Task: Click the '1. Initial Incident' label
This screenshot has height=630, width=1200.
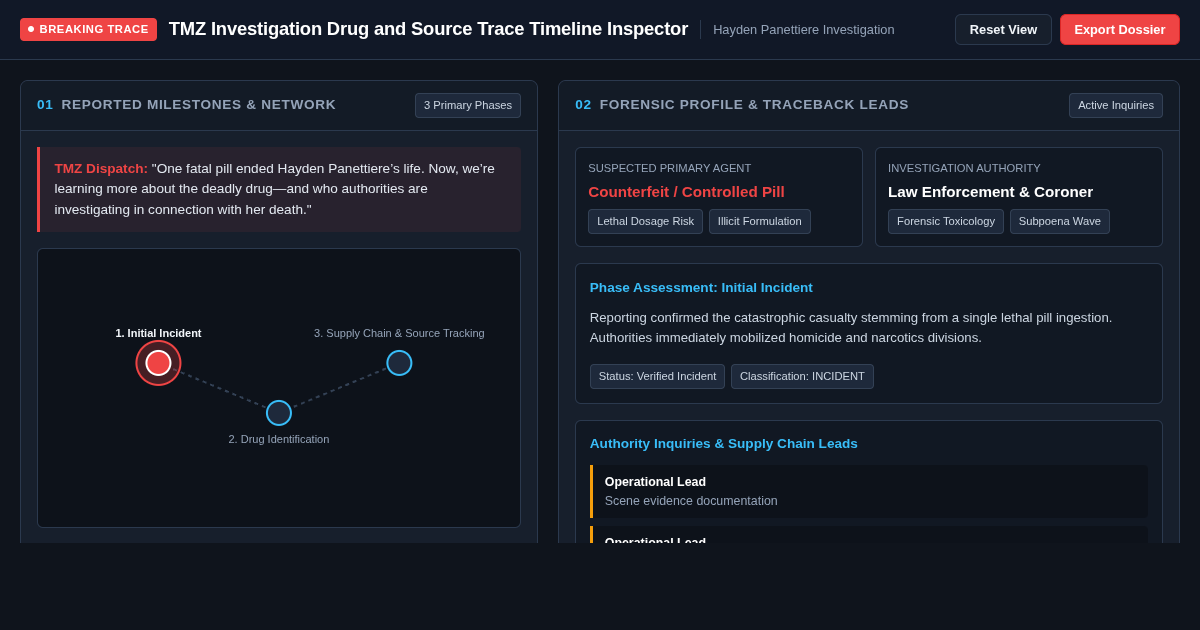Action: 158,333
